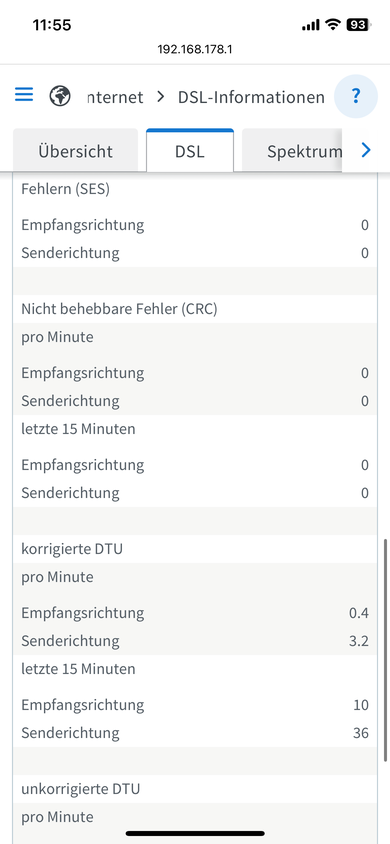Screen dimensions: 390x844
Task: Click the vertical scrollbar on the right edge
Action: coord(385,650)
